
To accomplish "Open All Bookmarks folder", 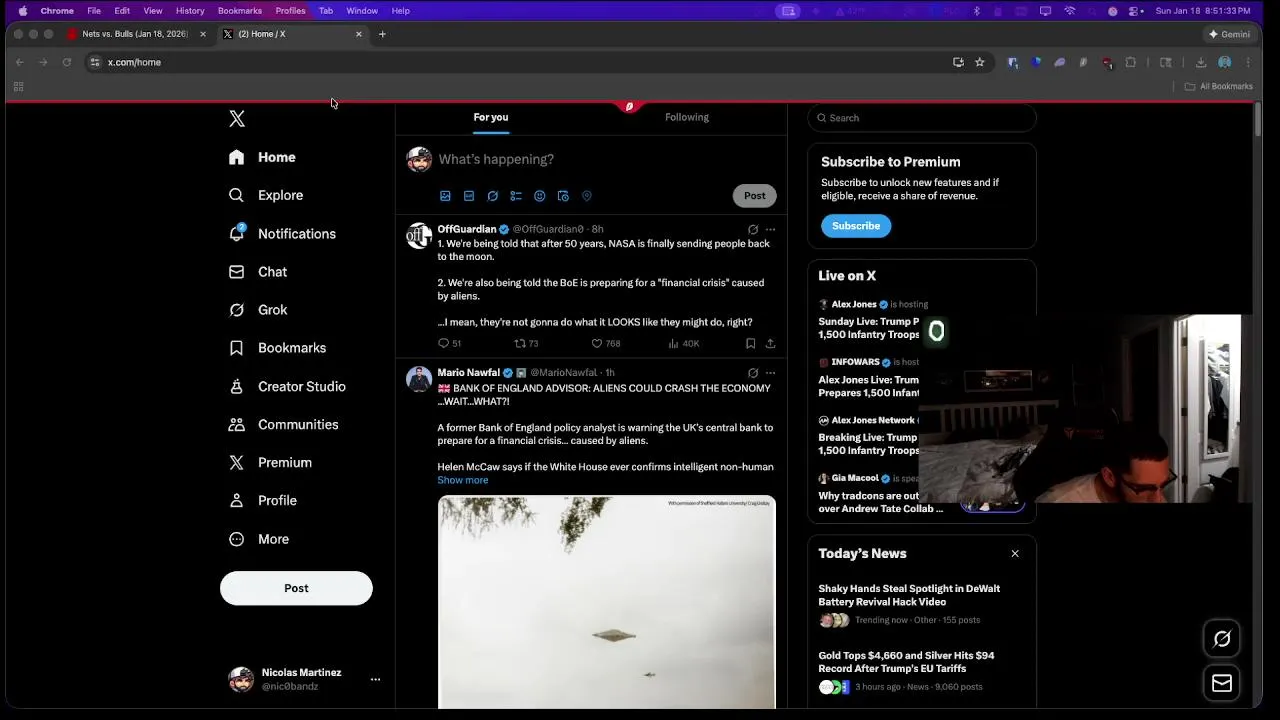I will (1219, 86).
